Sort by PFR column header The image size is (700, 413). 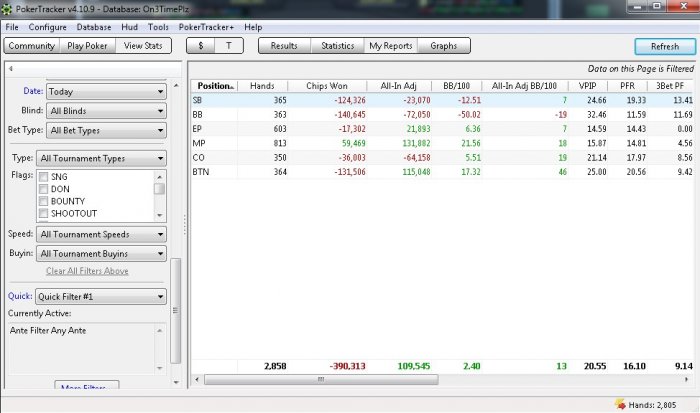click(x=627, y=86)
